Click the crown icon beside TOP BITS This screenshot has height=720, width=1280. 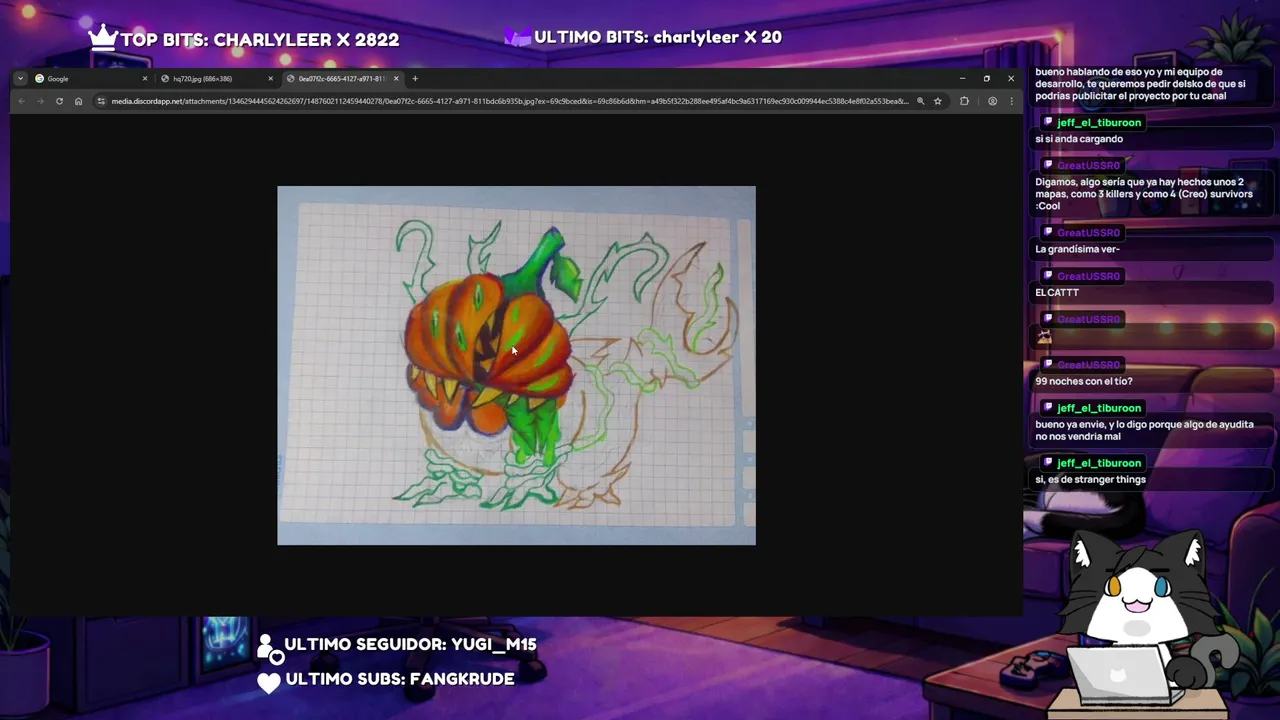102,38
